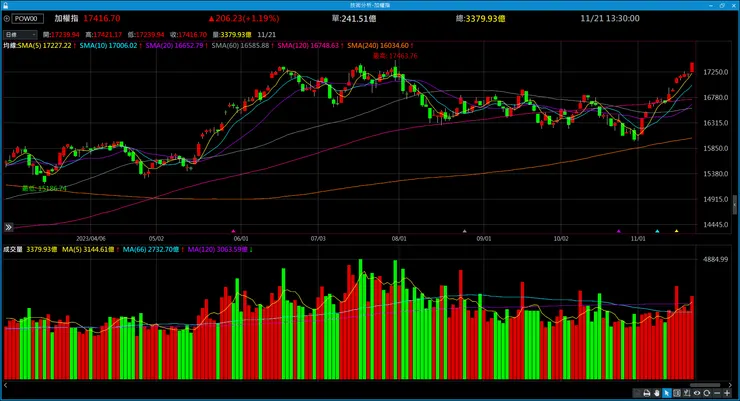The width and height of the screenshot is (740, 401).
Task: Click the print icon in the bottom toolbar
Action: tap(647, 393)
